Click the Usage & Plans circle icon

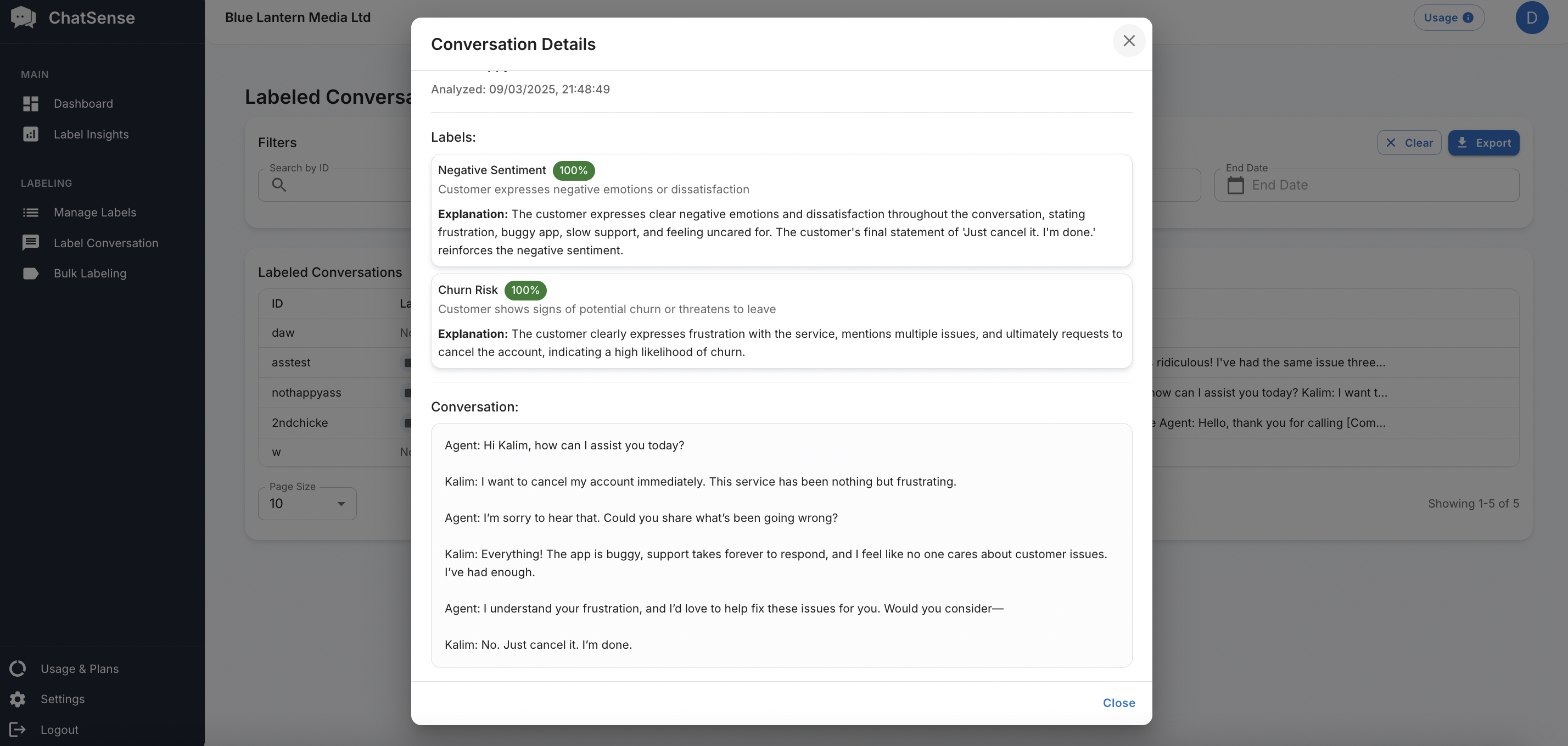point(18,669)
